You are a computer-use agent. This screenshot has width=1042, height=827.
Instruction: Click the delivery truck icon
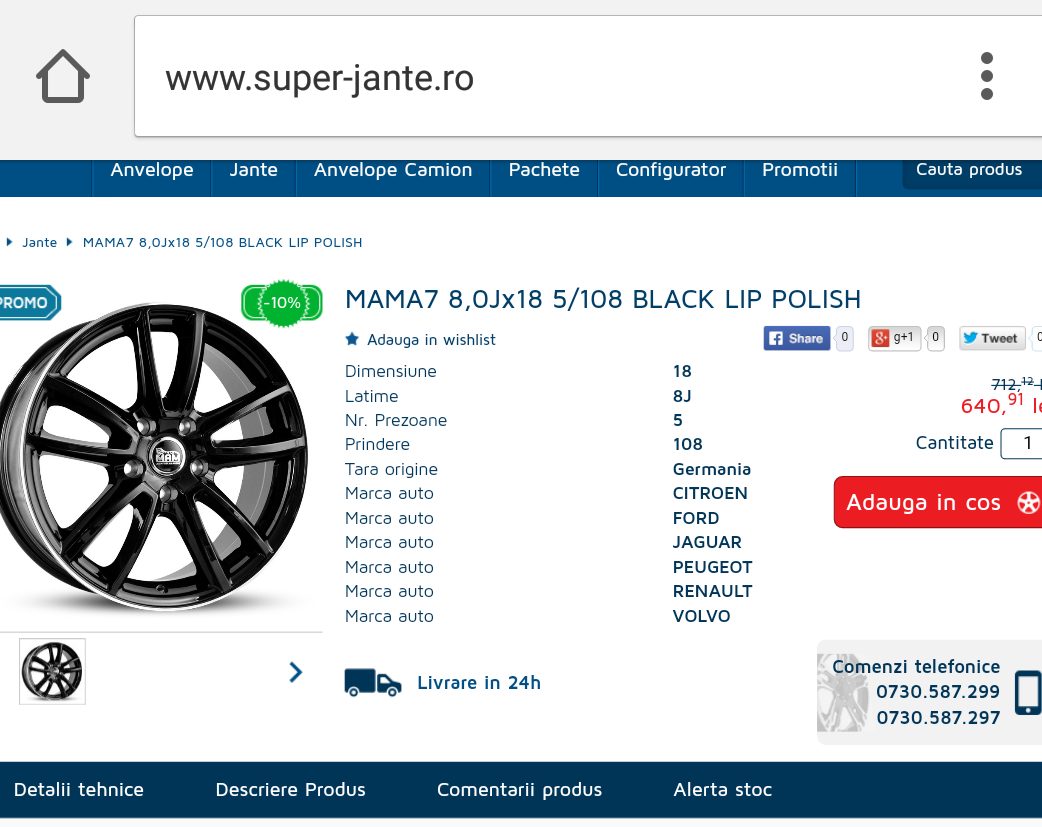tap(373, 683)
